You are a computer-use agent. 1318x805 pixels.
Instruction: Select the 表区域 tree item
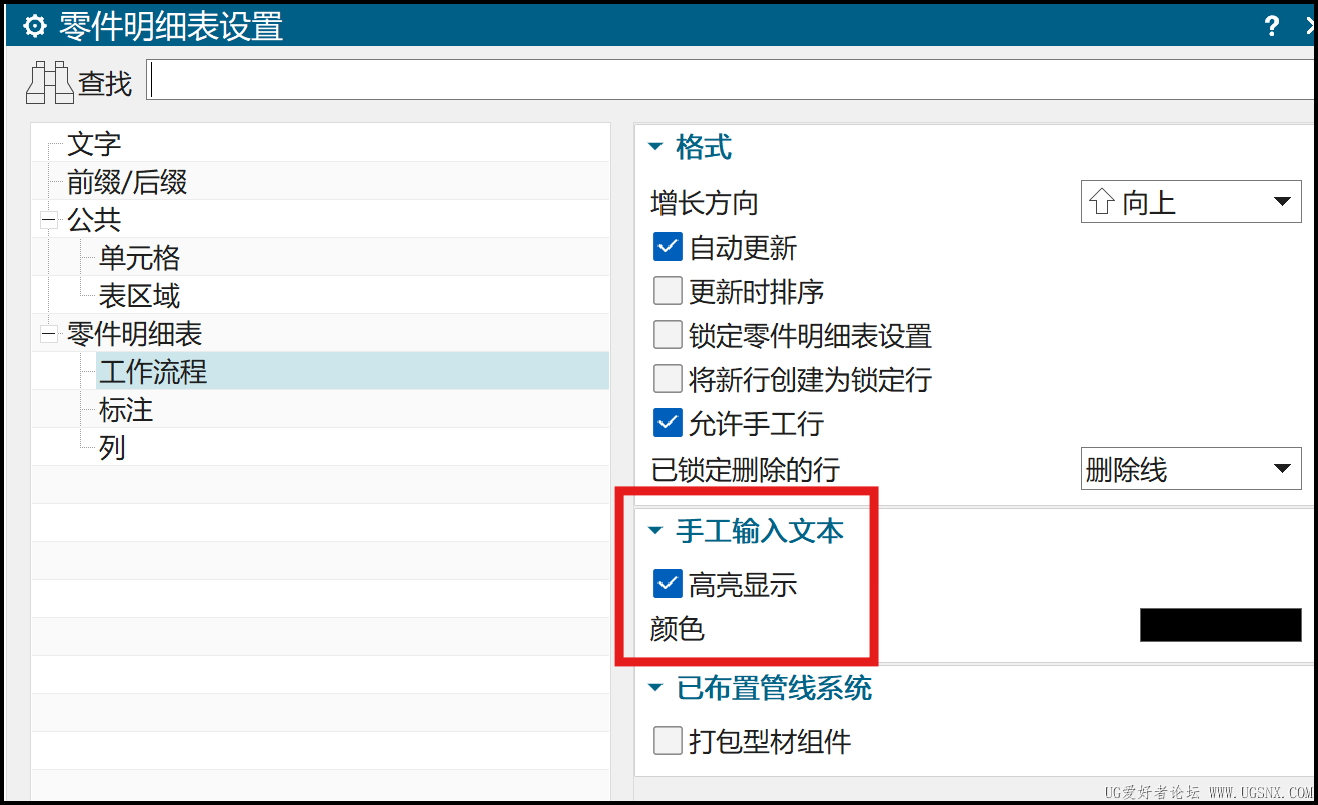click(139, 296)
